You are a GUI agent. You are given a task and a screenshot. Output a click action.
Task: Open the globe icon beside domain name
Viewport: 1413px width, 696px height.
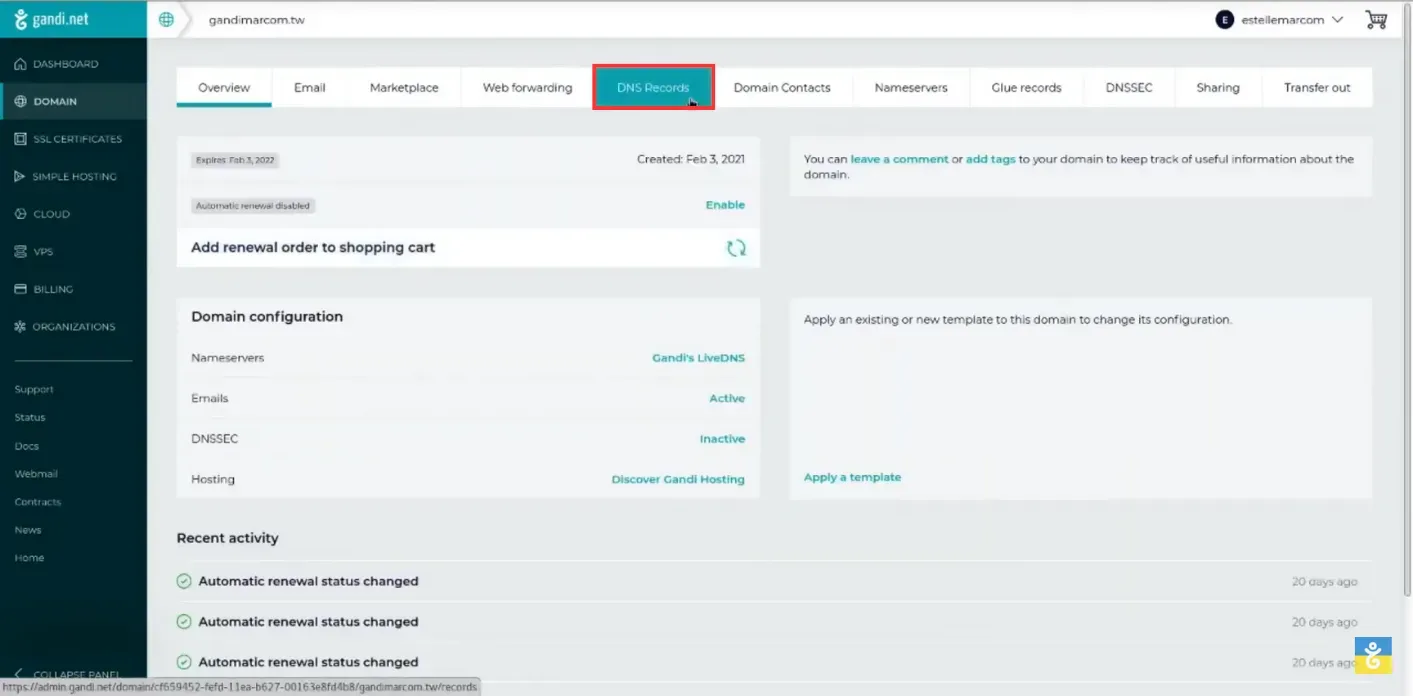166,19
